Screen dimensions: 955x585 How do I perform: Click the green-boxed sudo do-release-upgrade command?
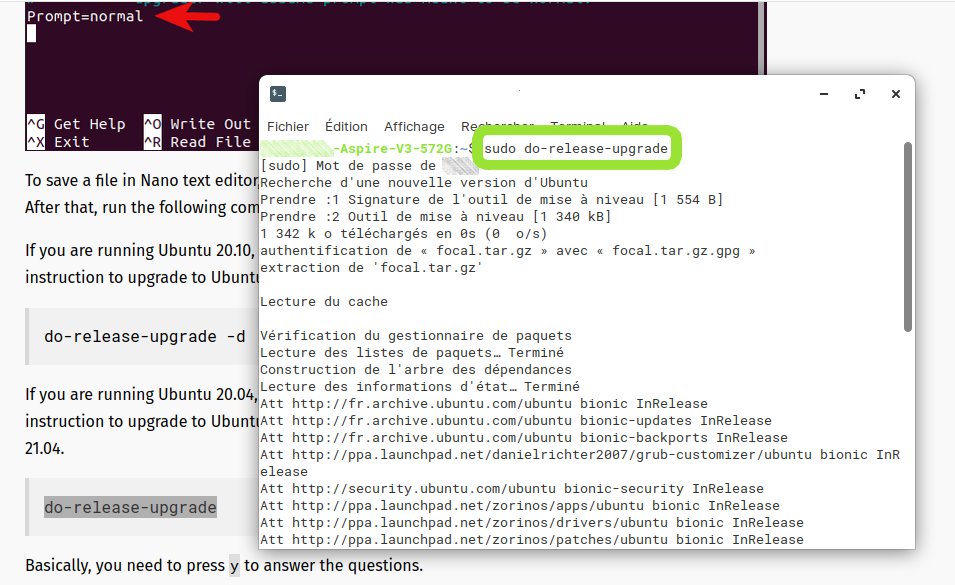coord(576,148)
